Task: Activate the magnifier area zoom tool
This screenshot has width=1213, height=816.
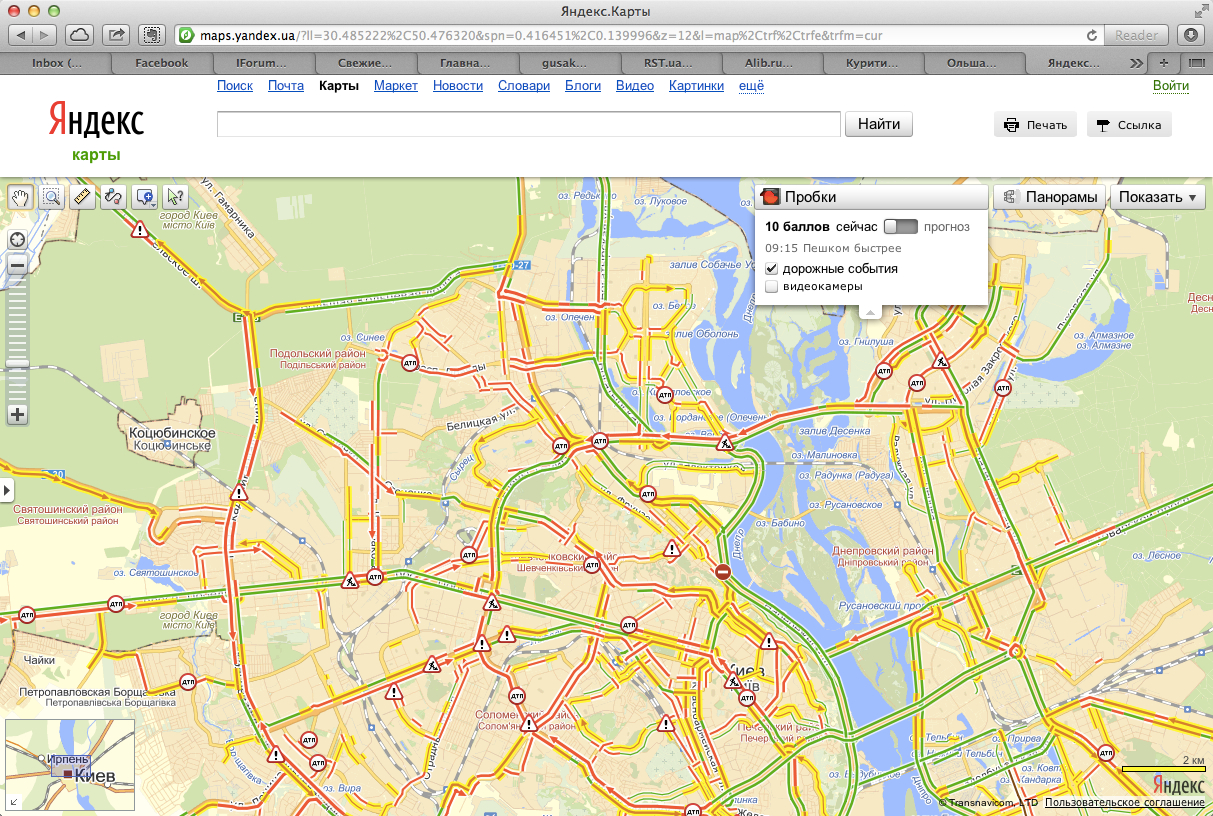Action: (51, 197)
